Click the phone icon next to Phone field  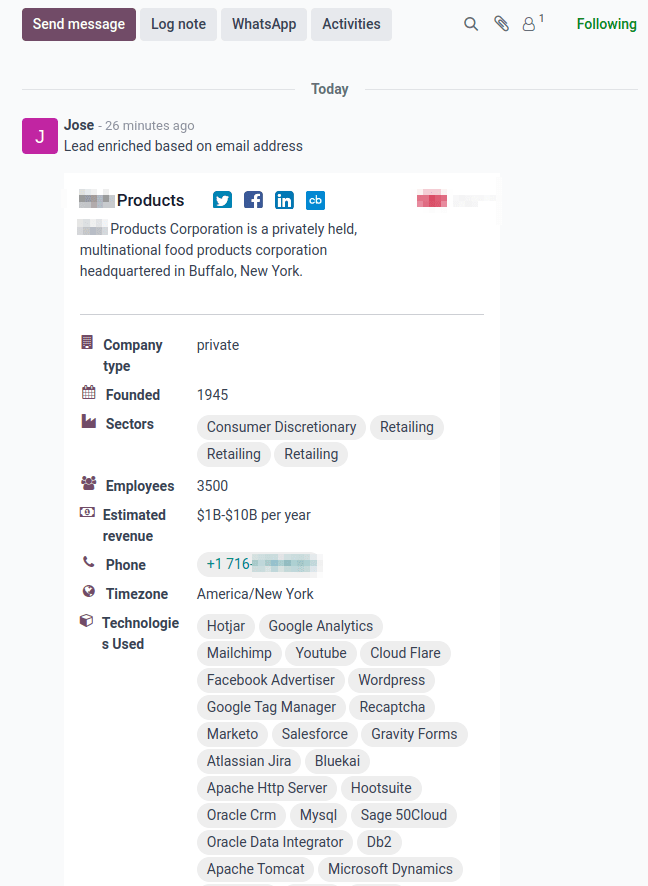point(88,562)
